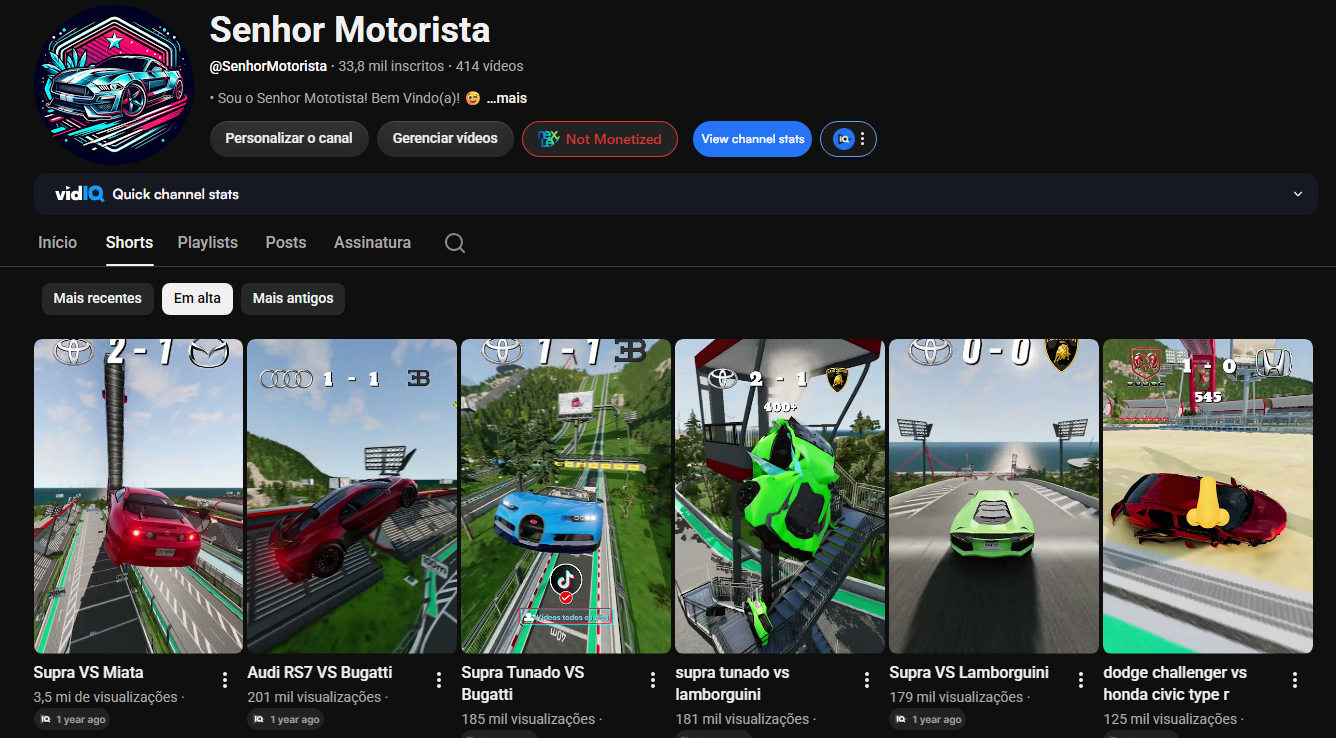Image resolution: width=1336 pixels, height=738 pixels.
Task: Click 125 mil visualizações text
Action: [x=1171, y=719]
